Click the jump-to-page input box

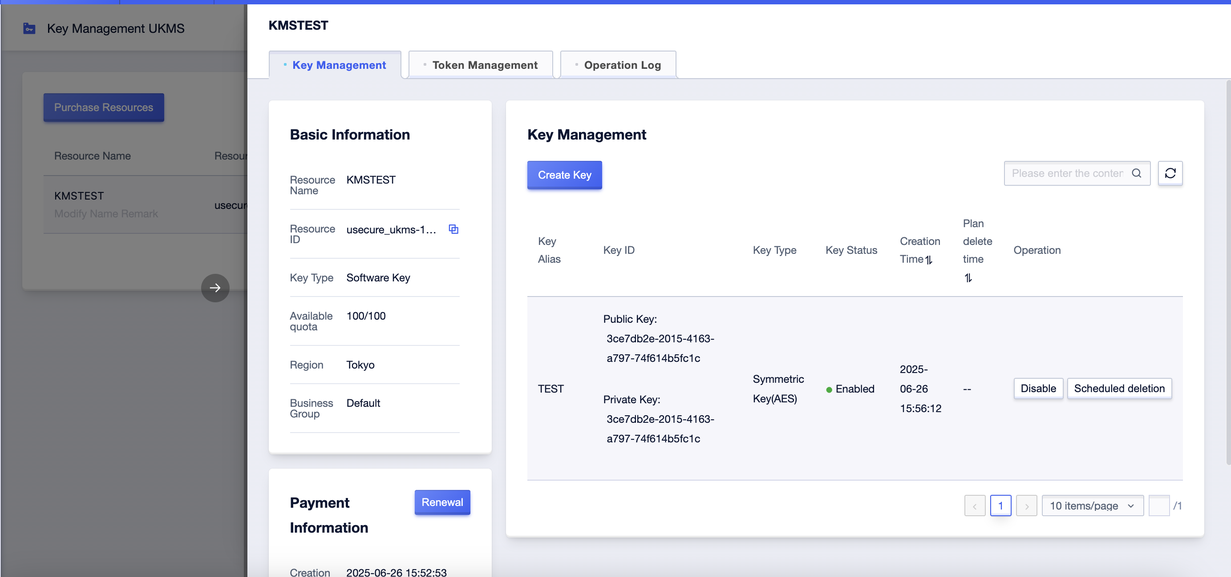click(1159, 506)
